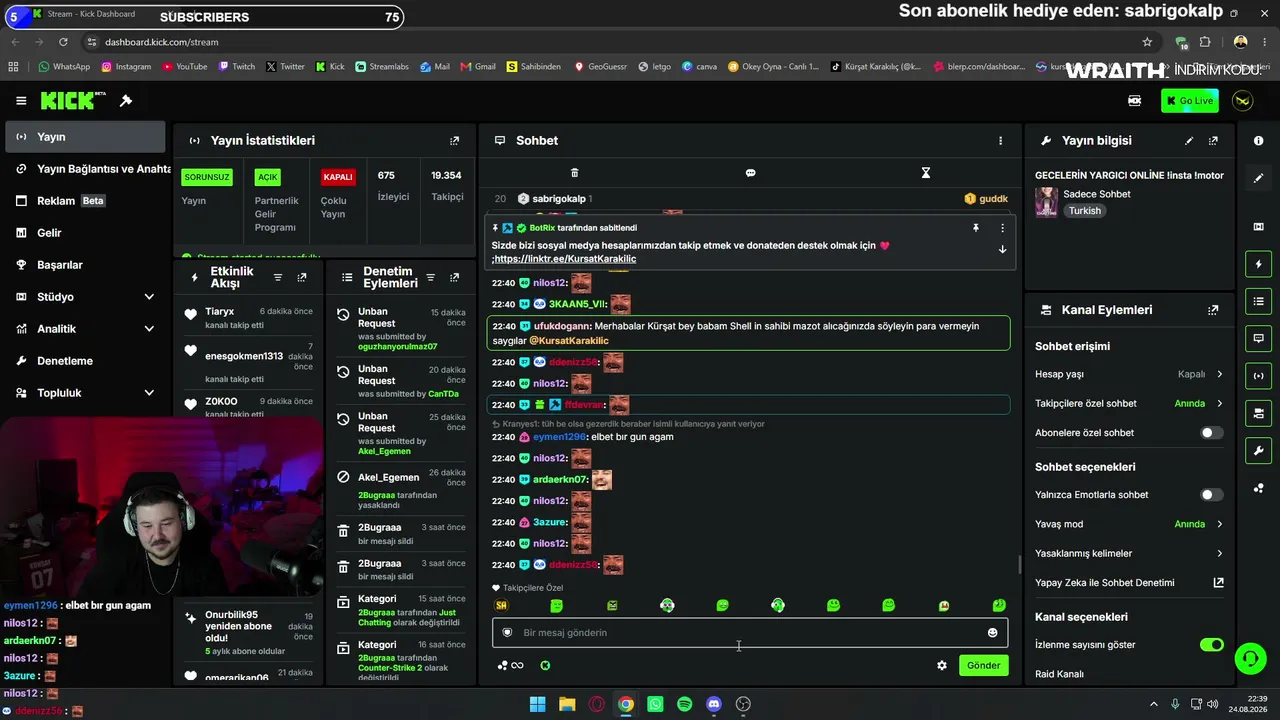Click the Raid Kanalı option

click(1059, 674)
